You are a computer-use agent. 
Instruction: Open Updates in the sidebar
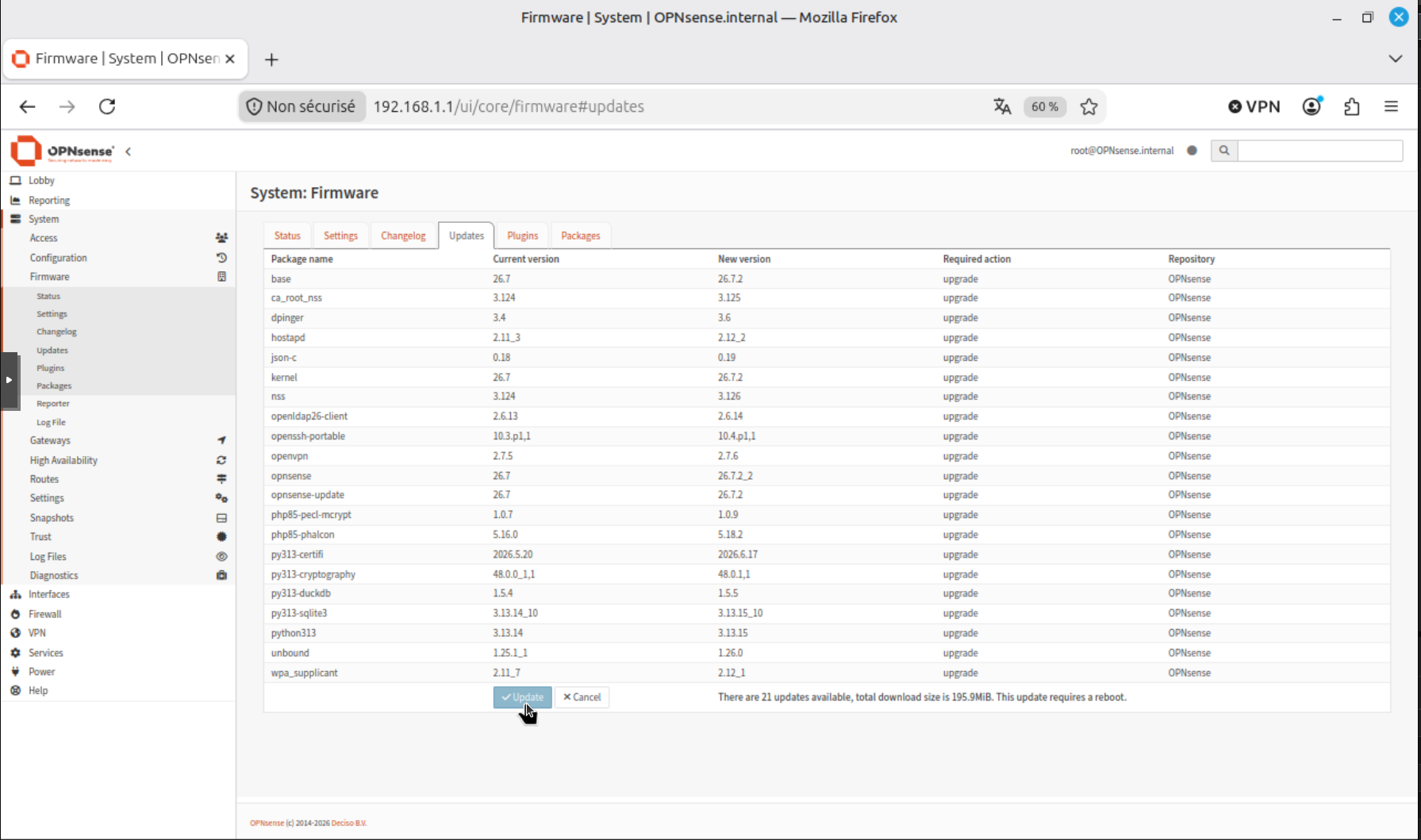pos(52,351)
